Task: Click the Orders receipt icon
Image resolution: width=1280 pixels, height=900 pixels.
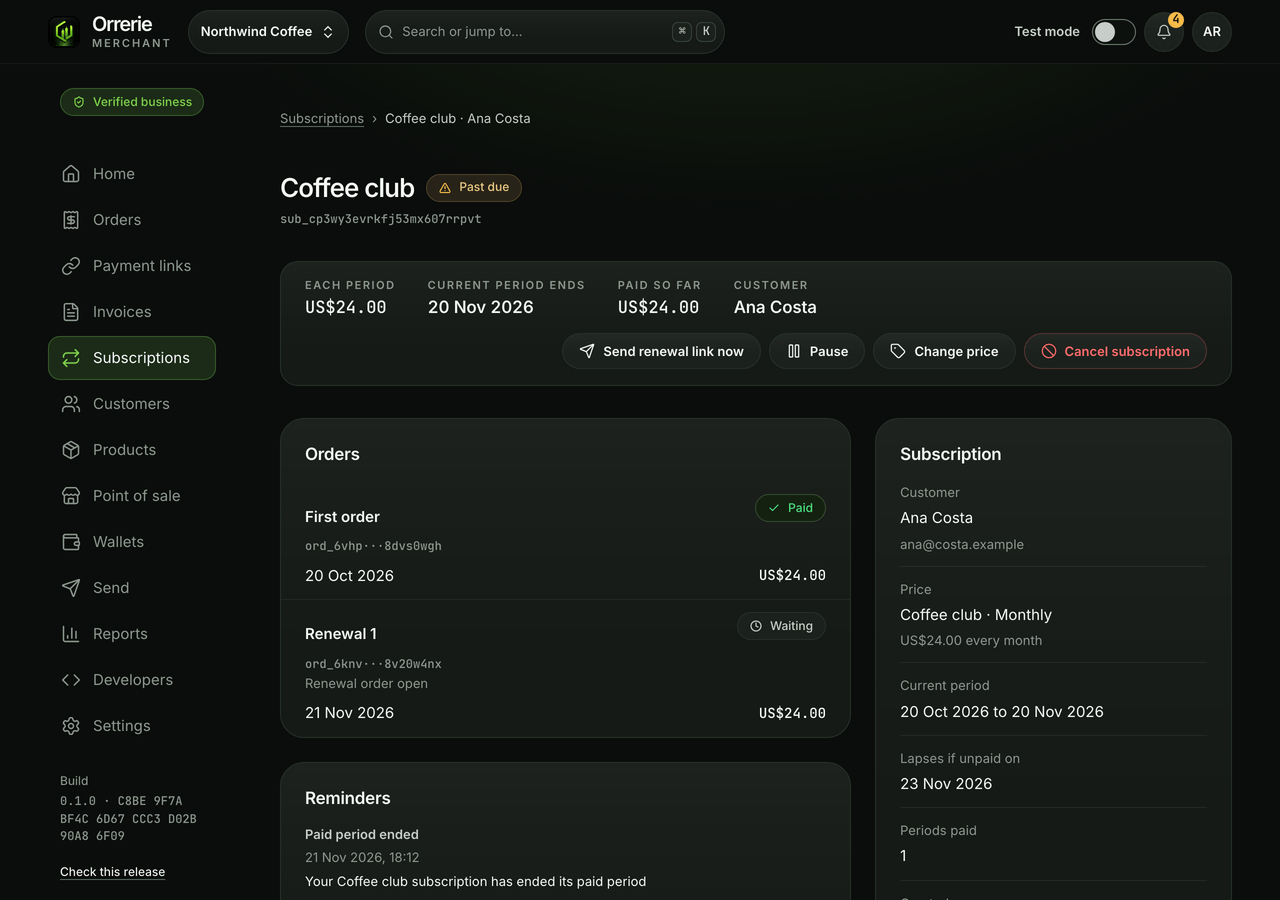Action: click(x=71, y=220)
